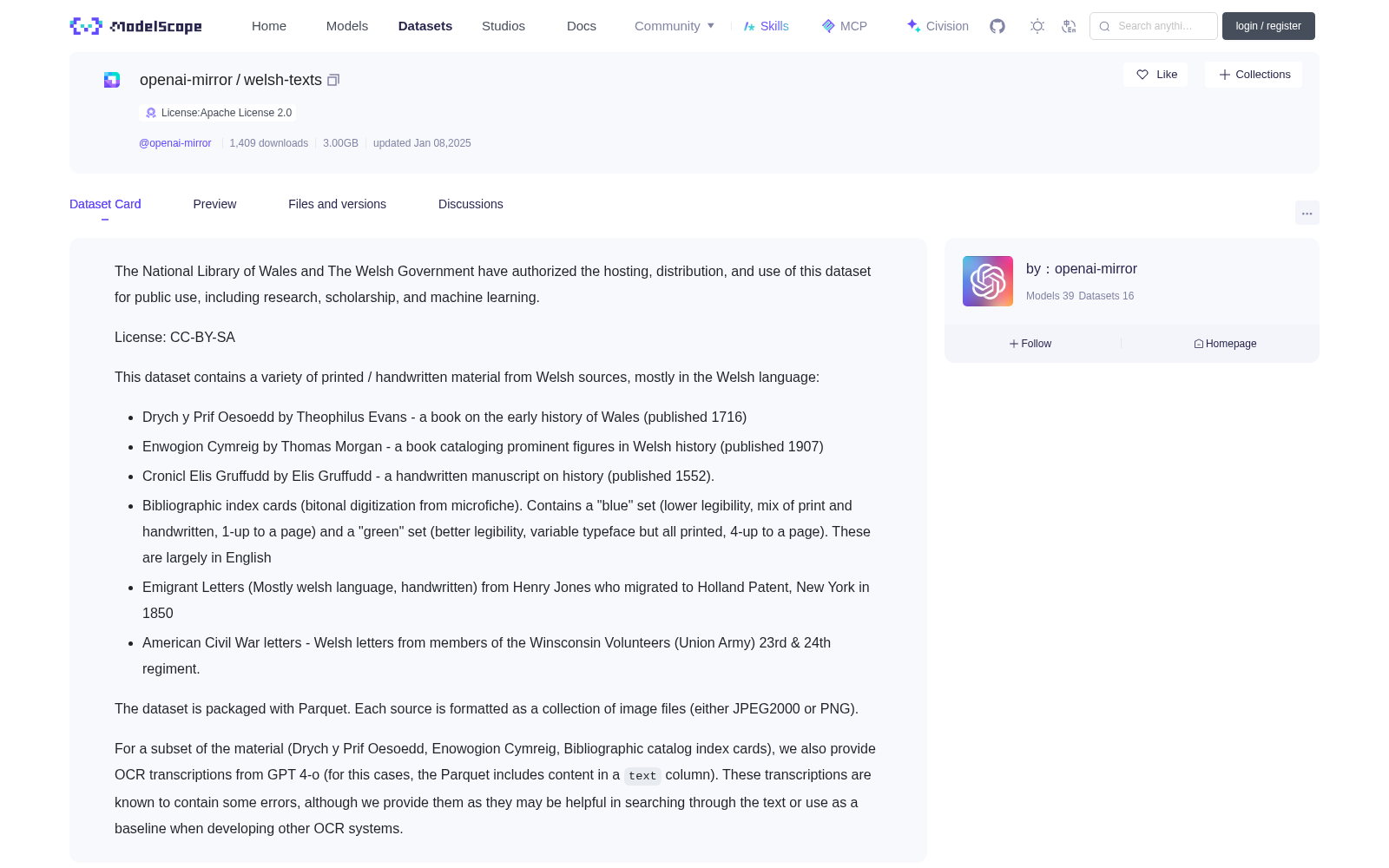The image size is (1389, 868).
Task: Add dataset to Collections
Action: click(x=1254, y=75)
